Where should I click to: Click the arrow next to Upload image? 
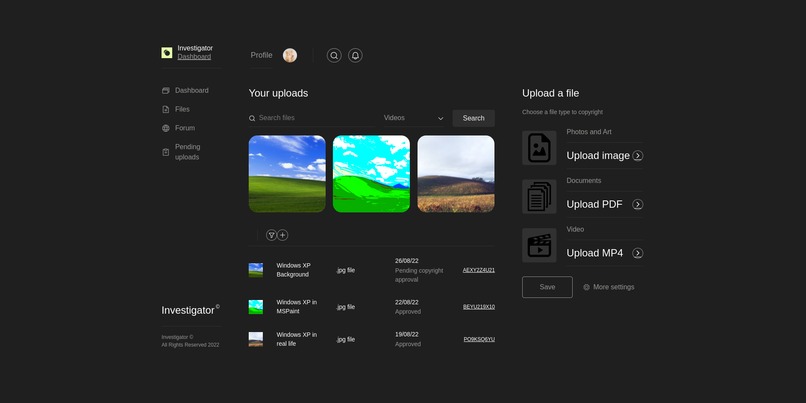638,156
